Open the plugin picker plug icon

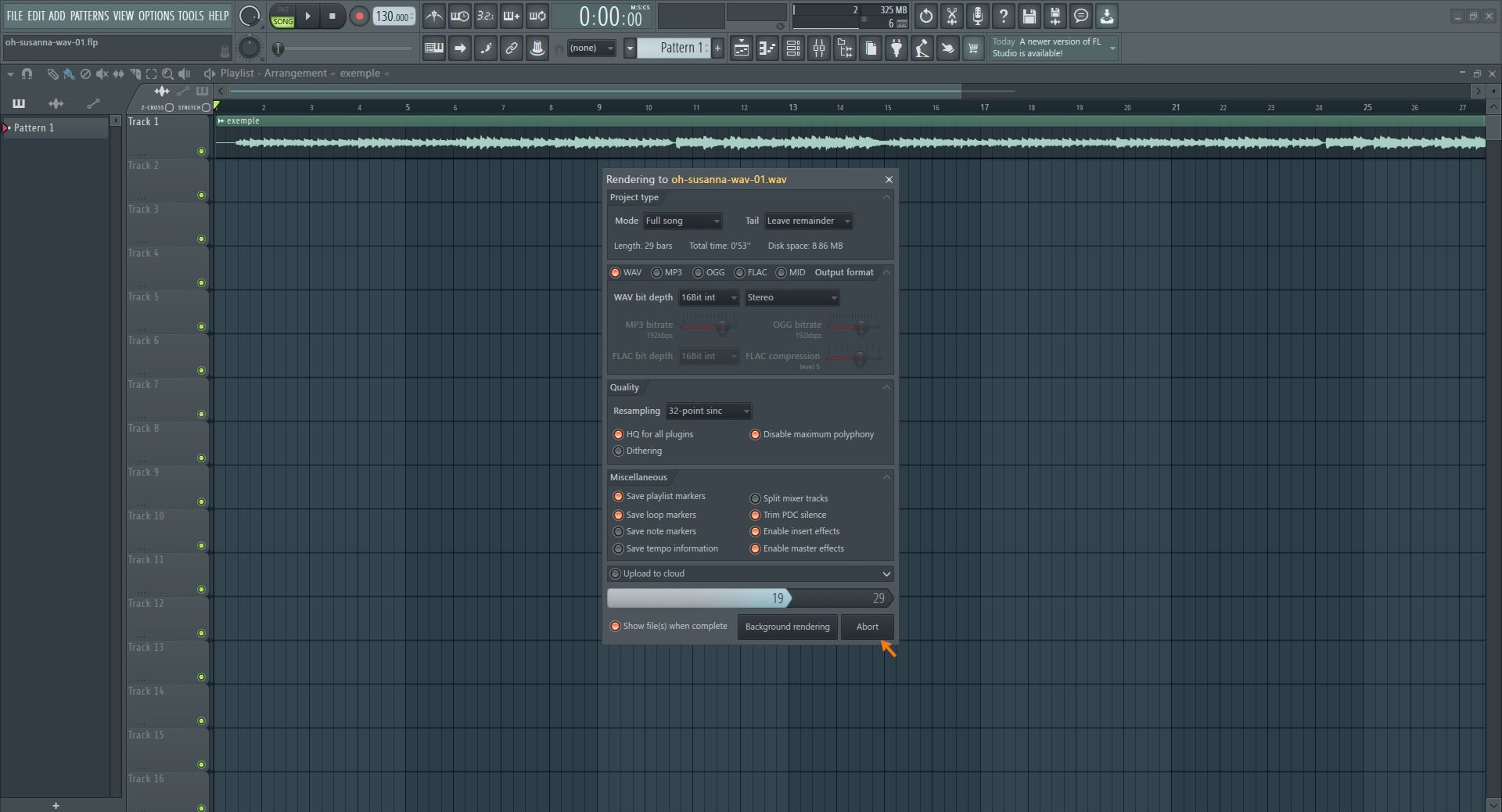pyautogui.click(x=897, y=49)
